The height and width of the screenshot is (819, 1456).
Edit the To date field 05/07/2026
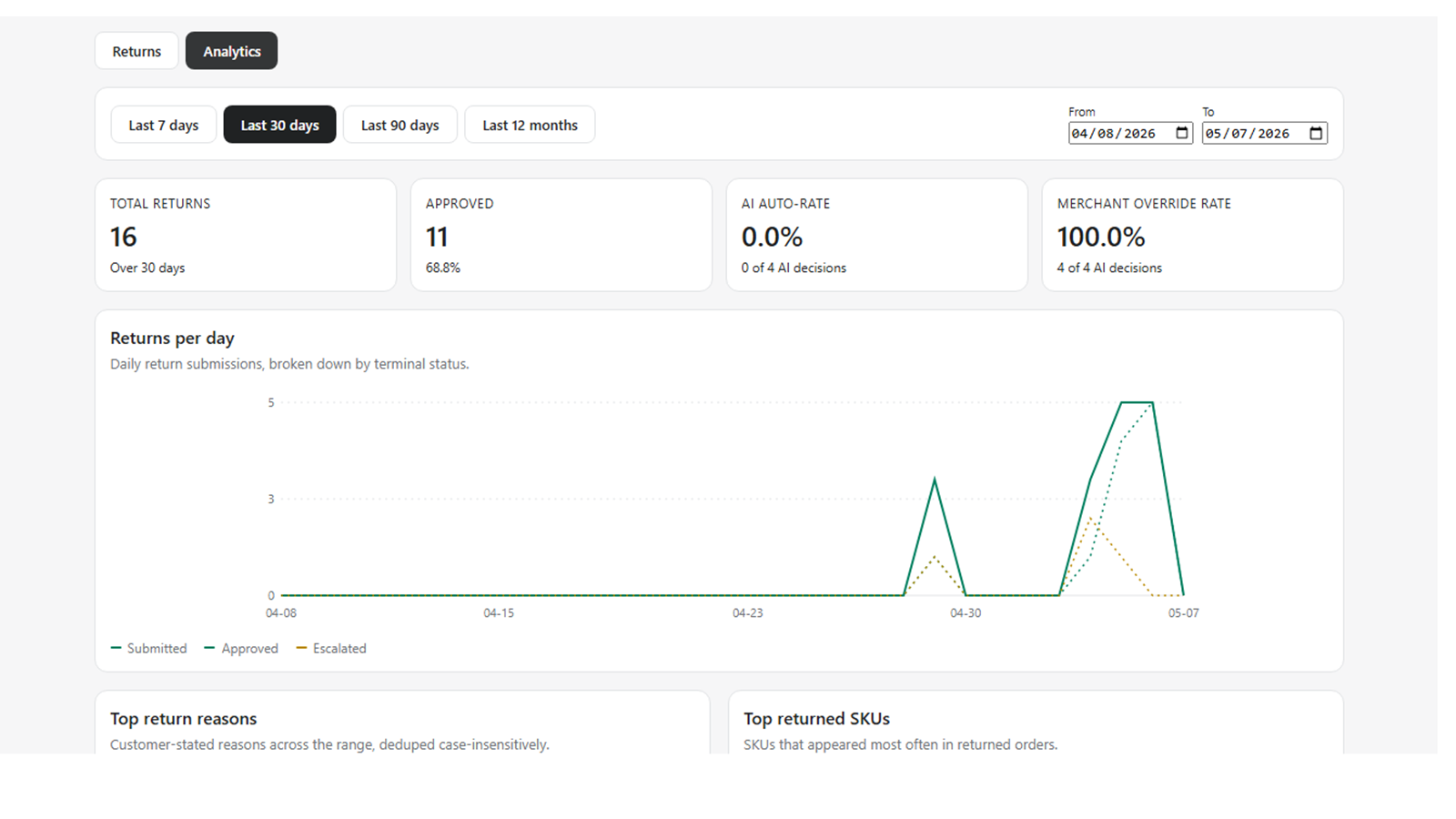click(1264, 133)
